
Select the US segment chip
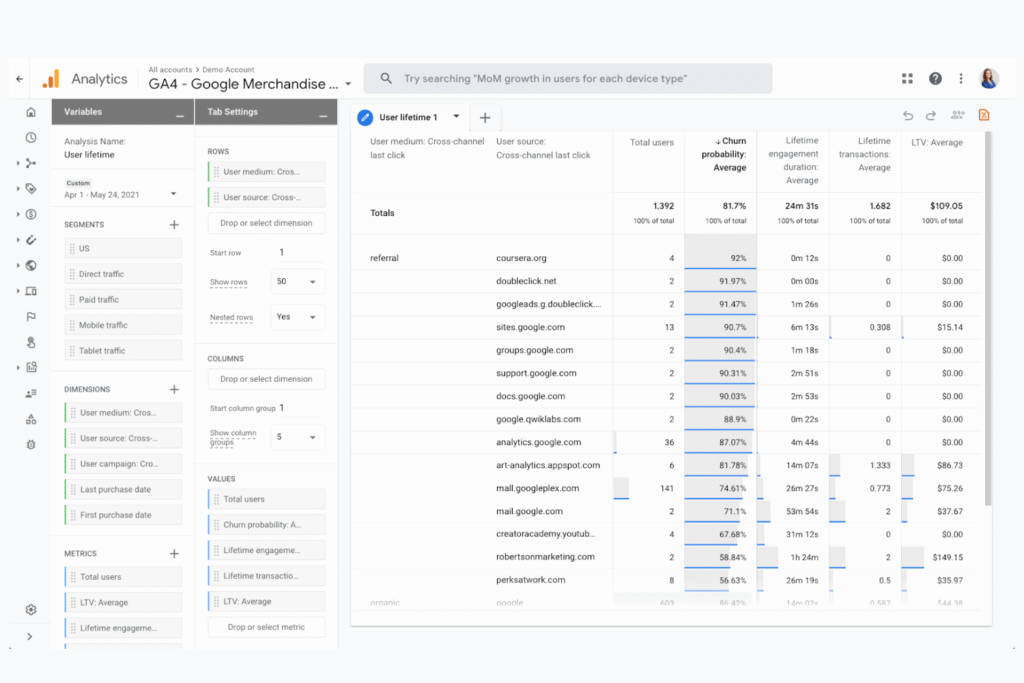[x=123, y=248]
